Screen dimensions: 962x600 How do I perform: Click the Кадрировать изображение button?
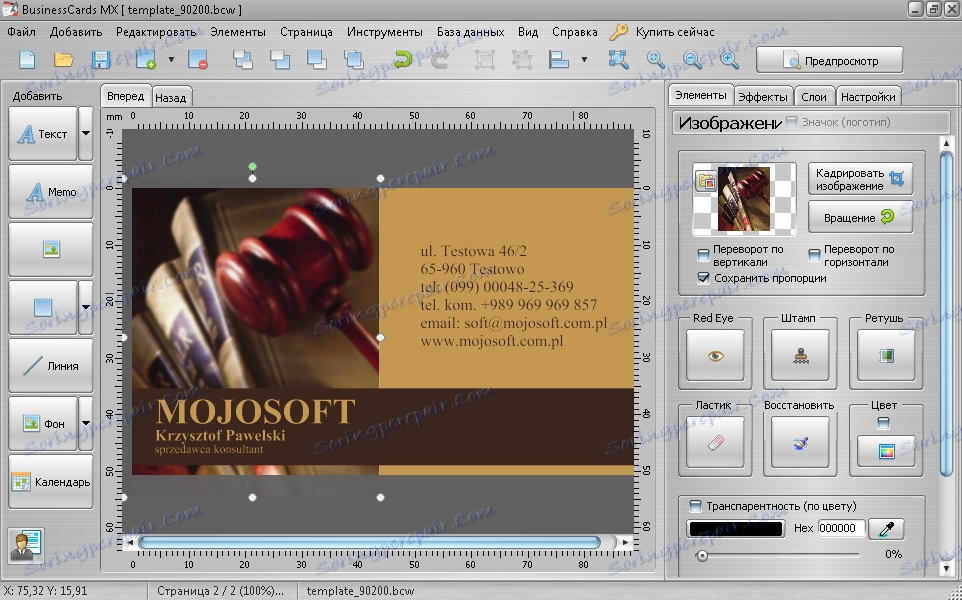click(x=860, y=179)
